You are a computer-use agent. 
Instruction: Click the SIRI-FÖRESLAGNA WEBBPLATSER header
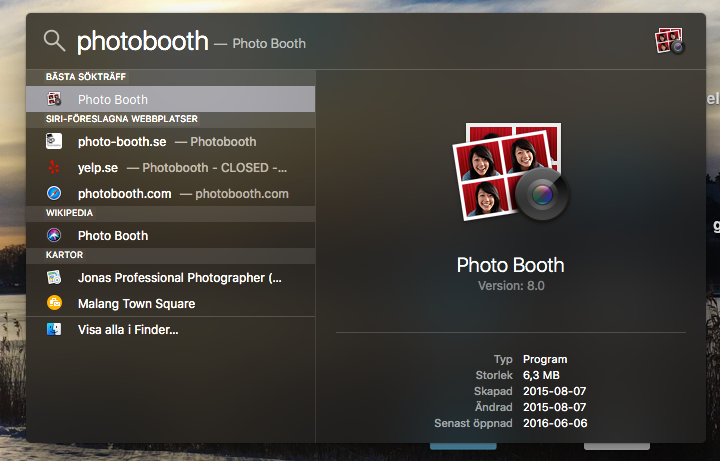tap(122, 119)
